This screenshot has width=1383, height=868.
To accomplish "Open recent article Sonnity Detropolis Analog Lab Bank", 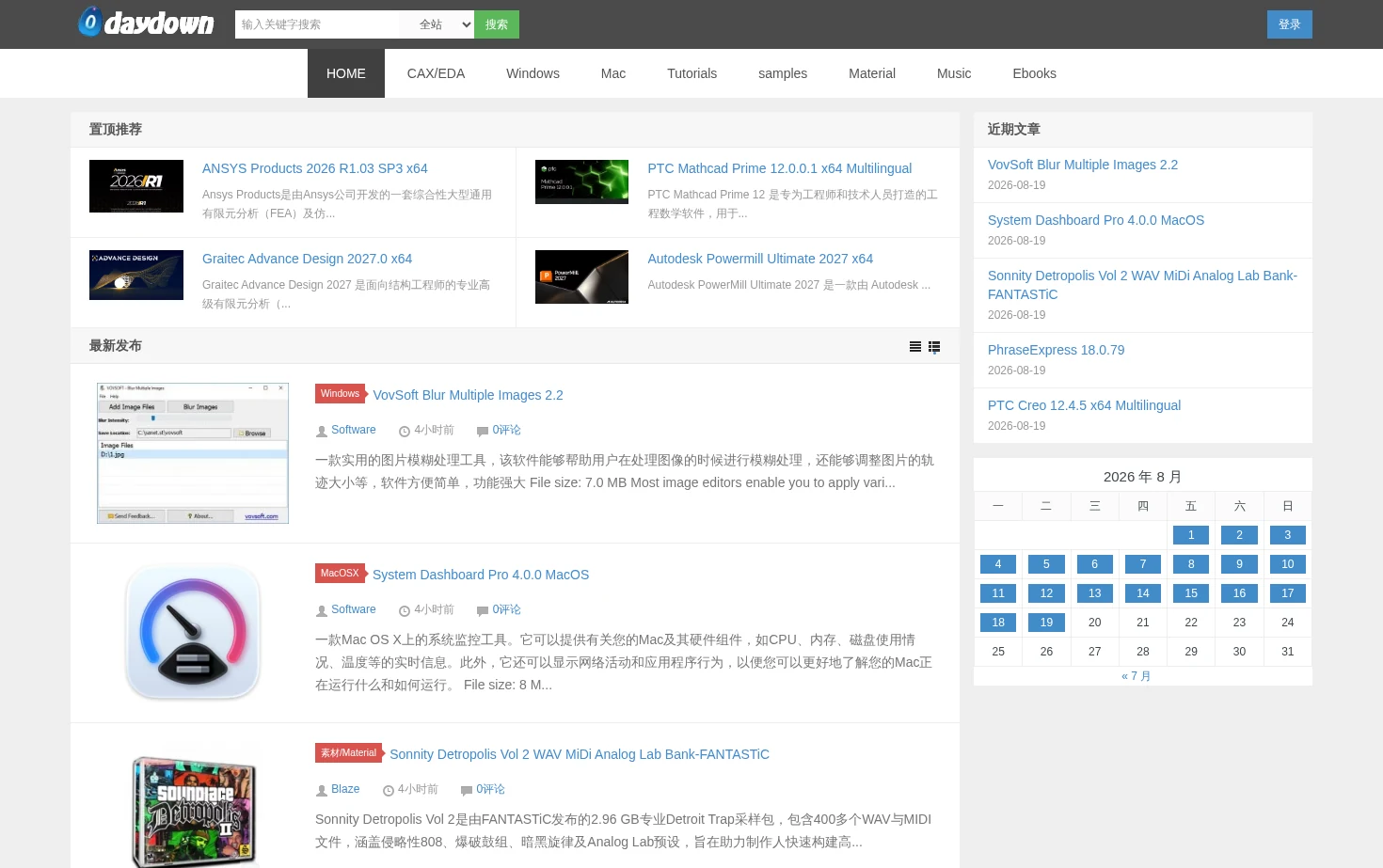I will [x=1142, y=285].
